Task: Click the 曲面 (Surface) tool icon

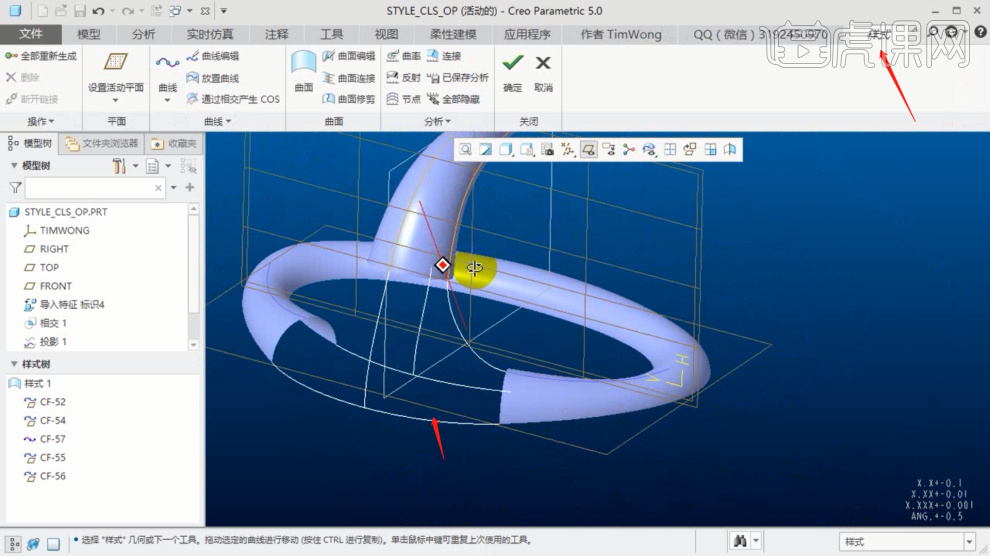Action: [303, 66]
